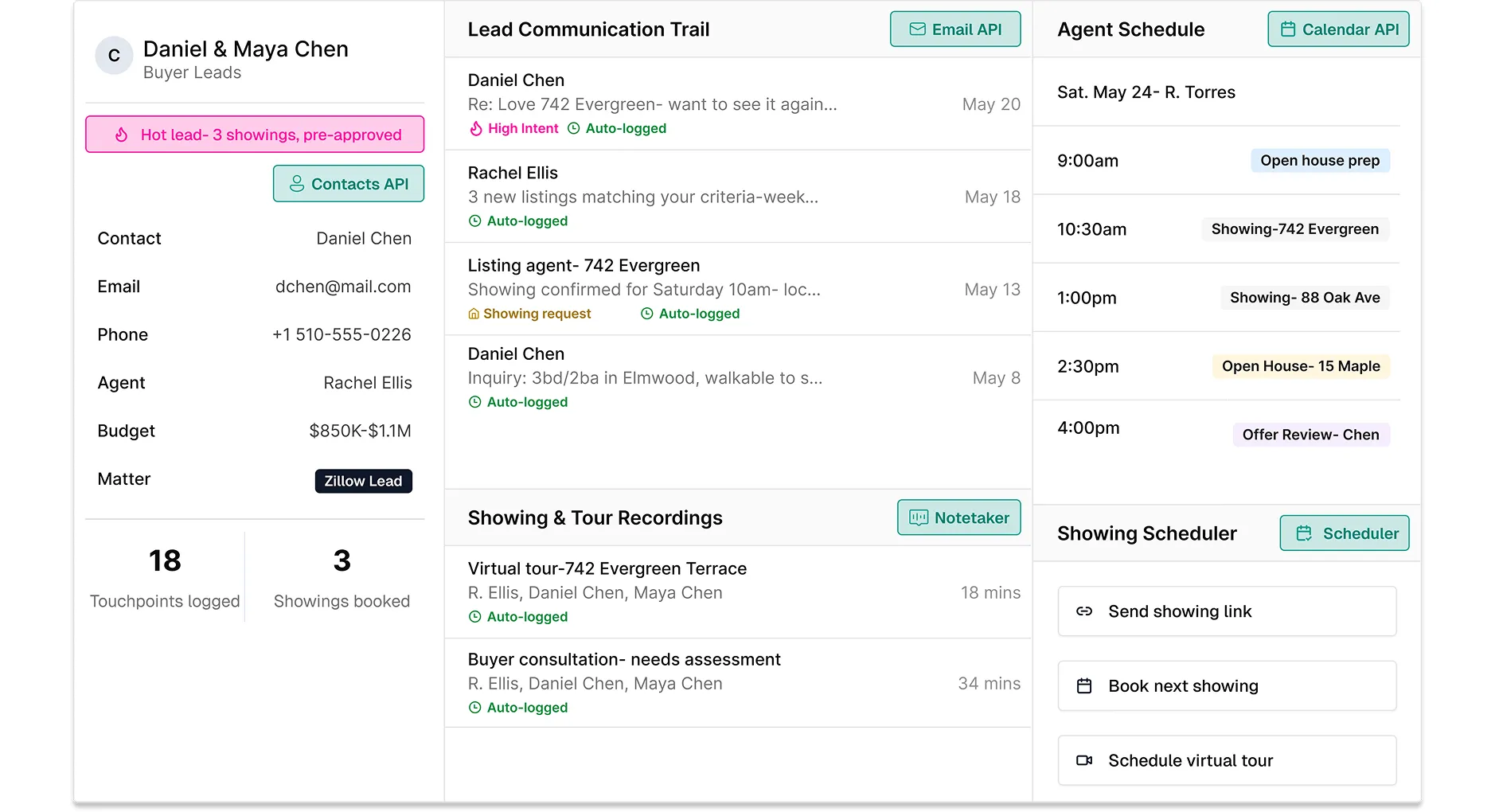Click the 2:30pm time slot

[x=1088, y=366]
